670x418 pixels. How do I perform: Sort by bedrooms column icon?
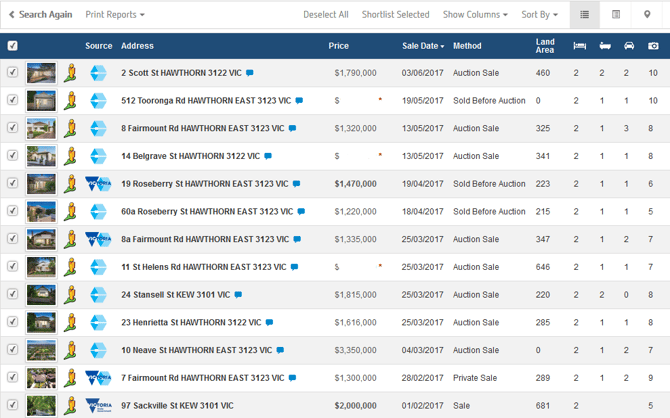coord(579,46)
